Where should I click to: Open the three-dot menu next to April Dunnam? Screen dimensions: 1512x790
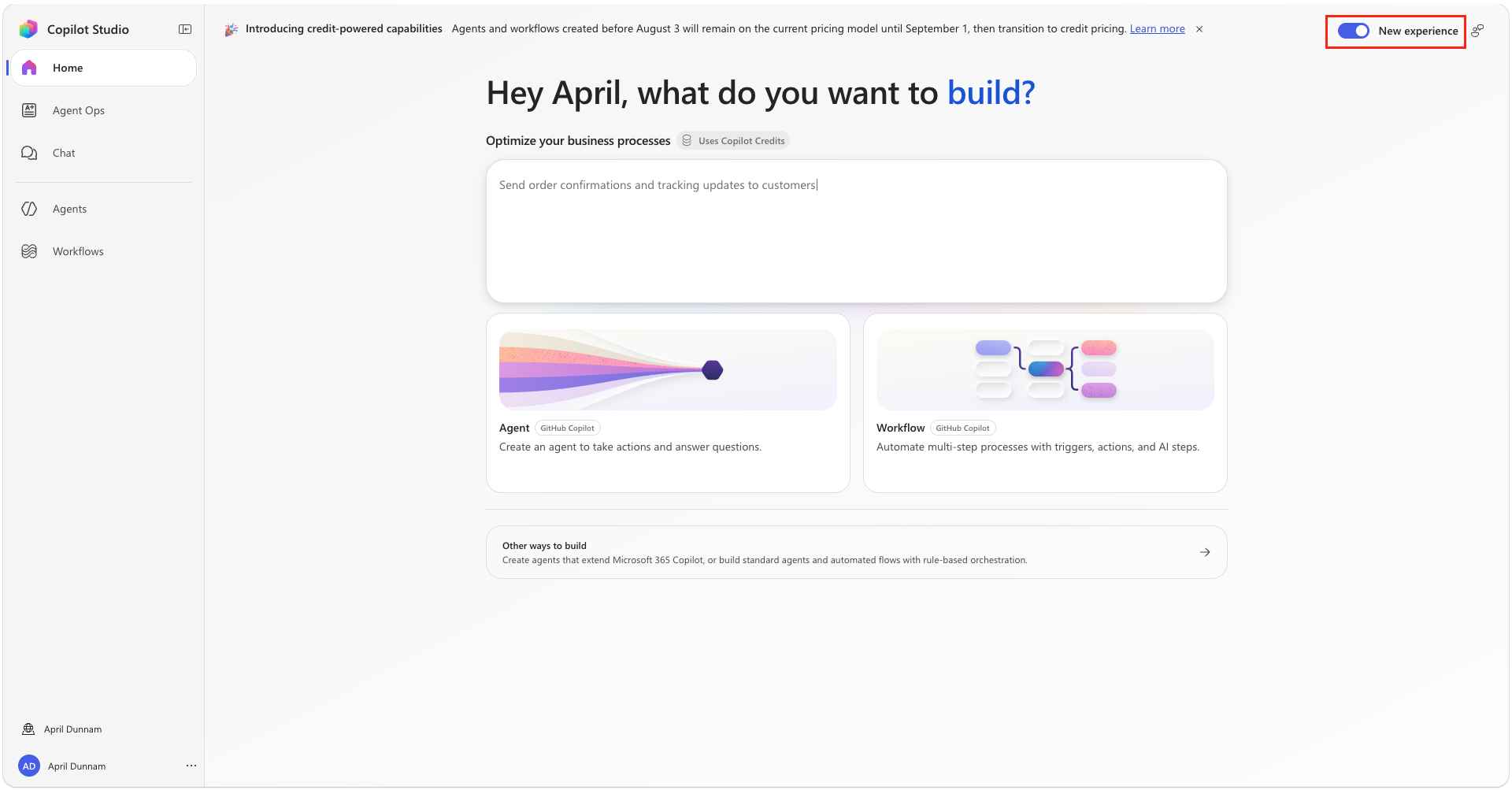coord(191,766)
